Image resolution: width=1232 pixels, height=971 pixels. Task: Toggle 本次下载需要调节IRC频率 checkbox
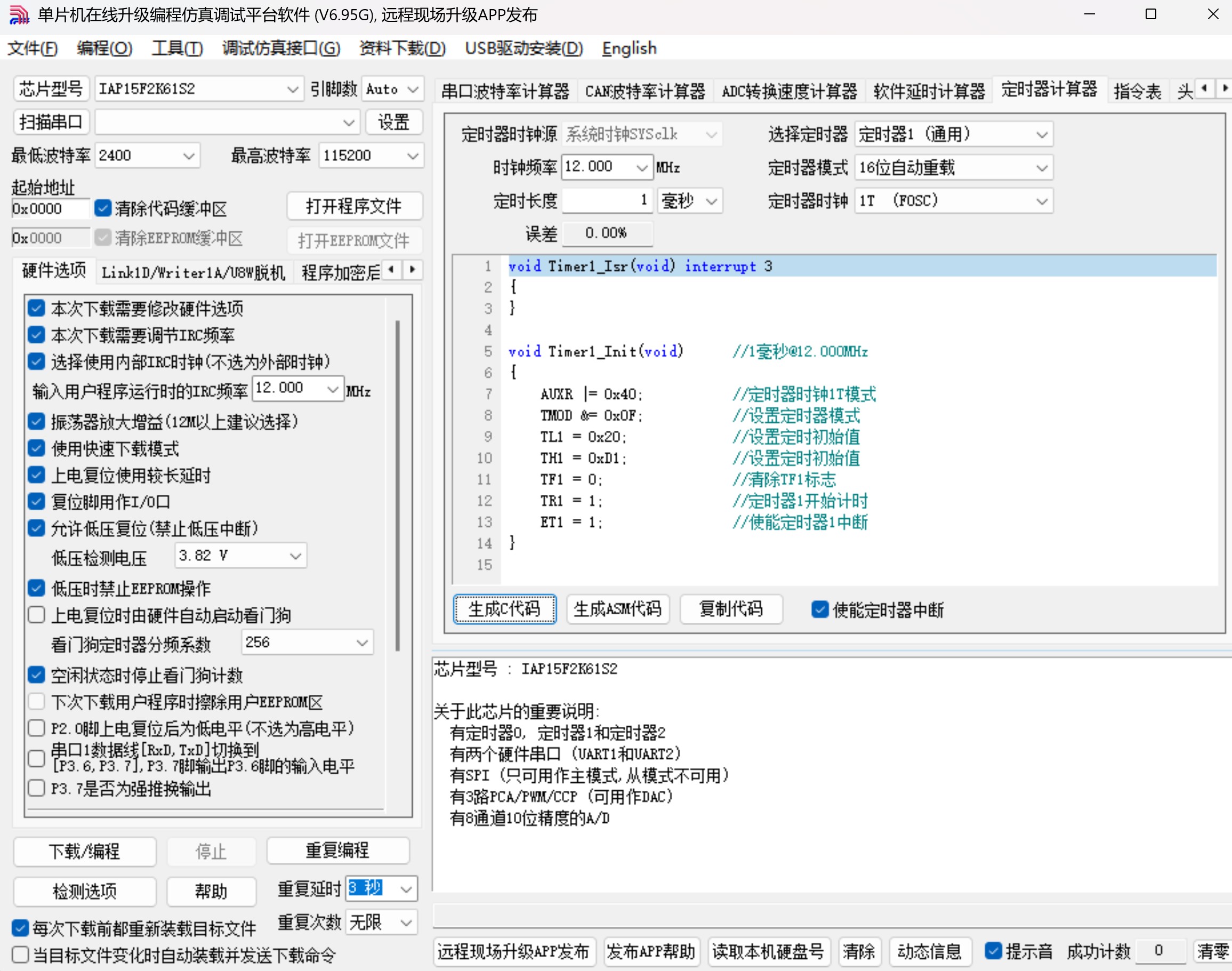point(36,335)
